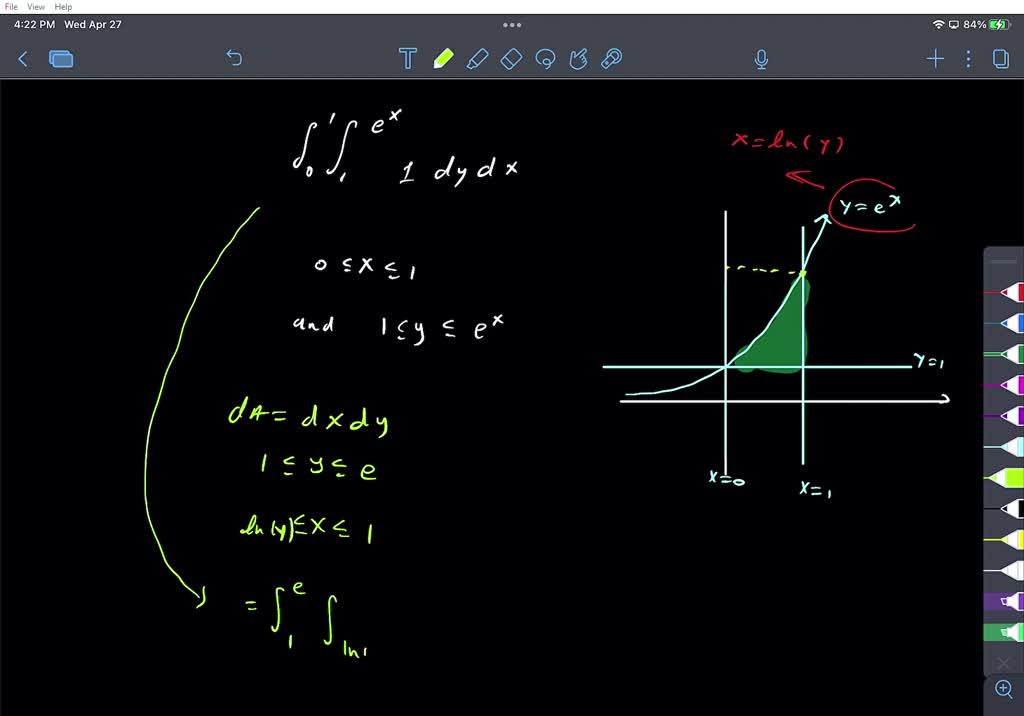This screenshot has width=1024, height=716.
Task: Dismiss the pen sidebar with the X
Action: pyautogui.click(x=1003, y=663)
